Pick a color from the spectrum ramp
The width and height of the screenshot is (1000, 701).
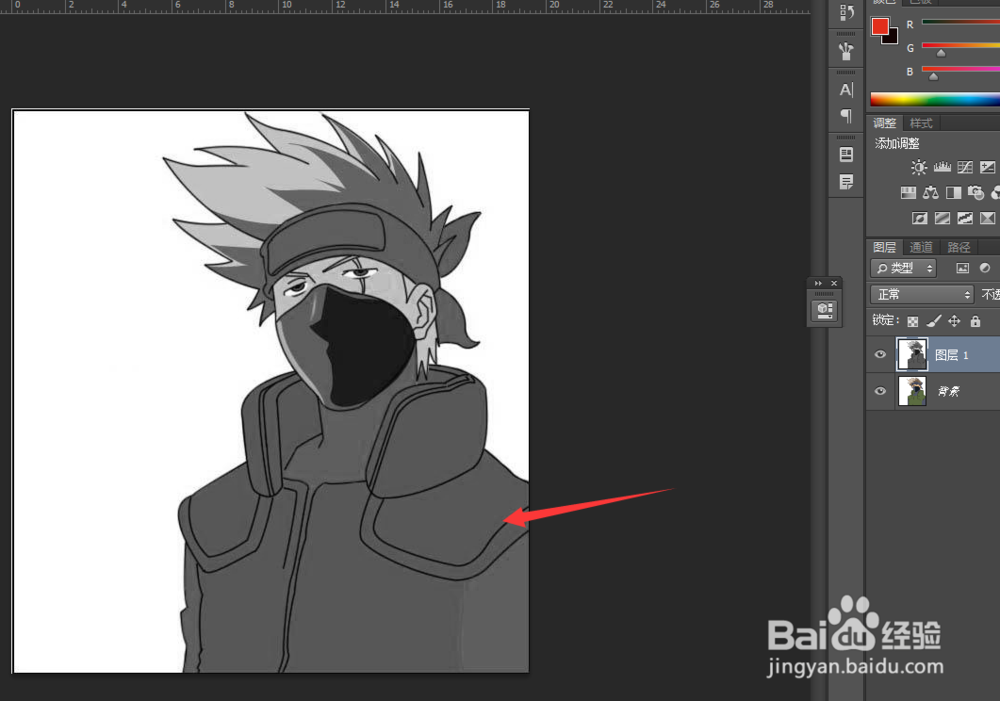(935, 100)
